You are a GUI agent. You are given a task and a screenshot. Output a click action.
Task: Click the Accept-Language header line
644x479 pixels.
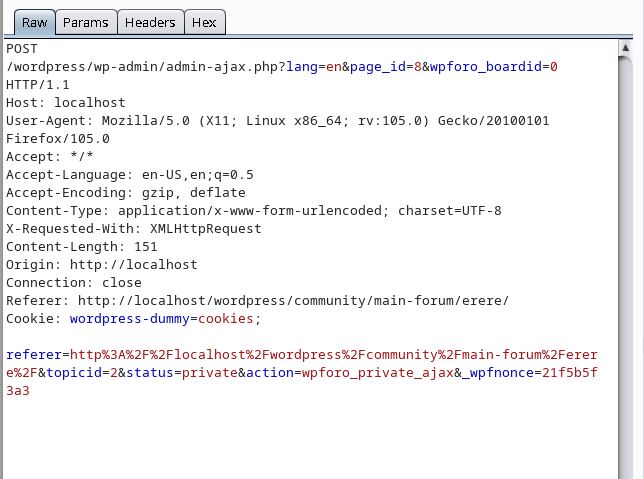pyautogui.click(x=130, y=175)
